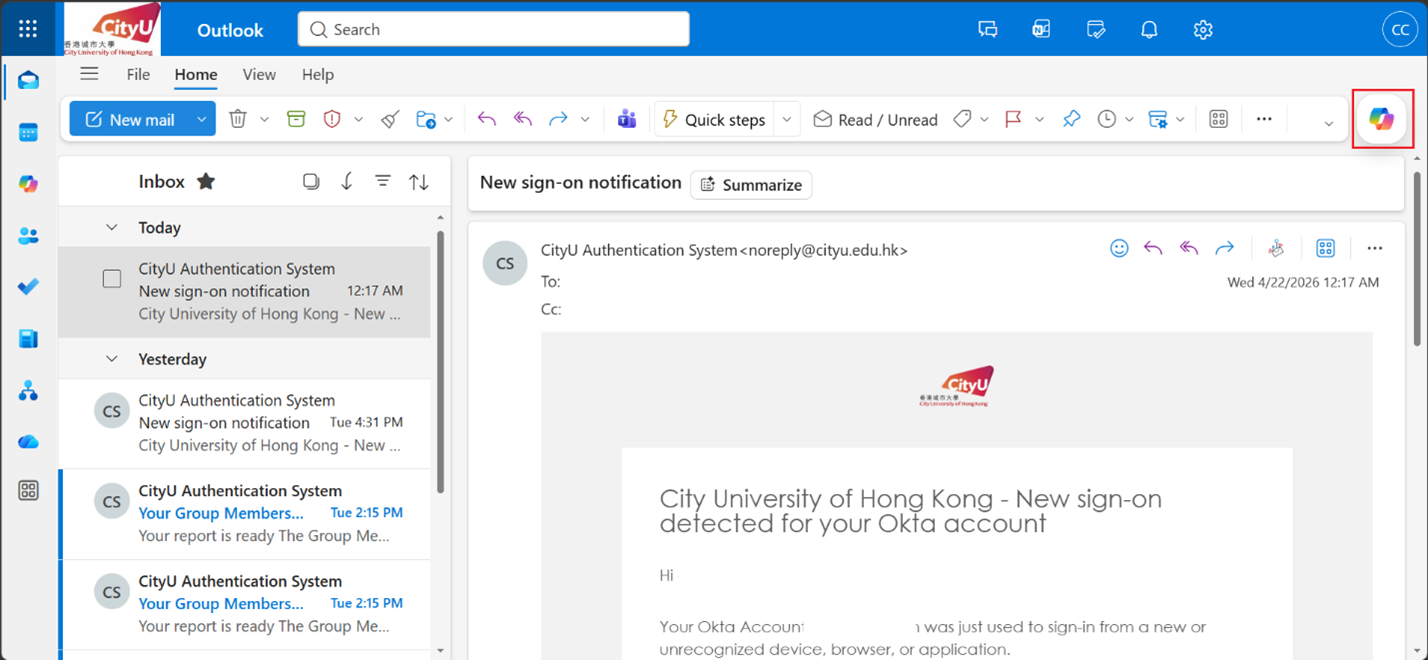Screen dimensions: 1428x660
Task: Click the Archive icon in the toolbar
Action: coord(296,119)
